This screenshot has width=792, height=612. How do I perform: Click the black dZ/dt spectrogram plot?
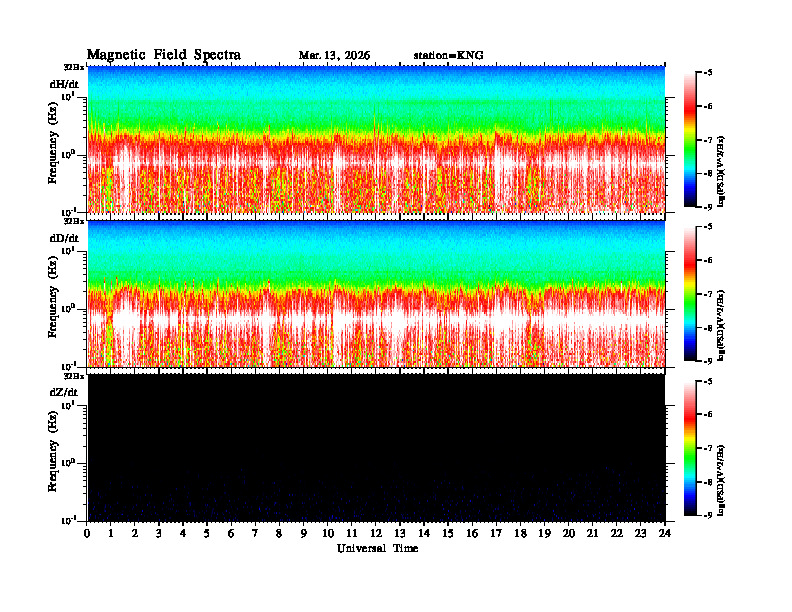point(376,447)
